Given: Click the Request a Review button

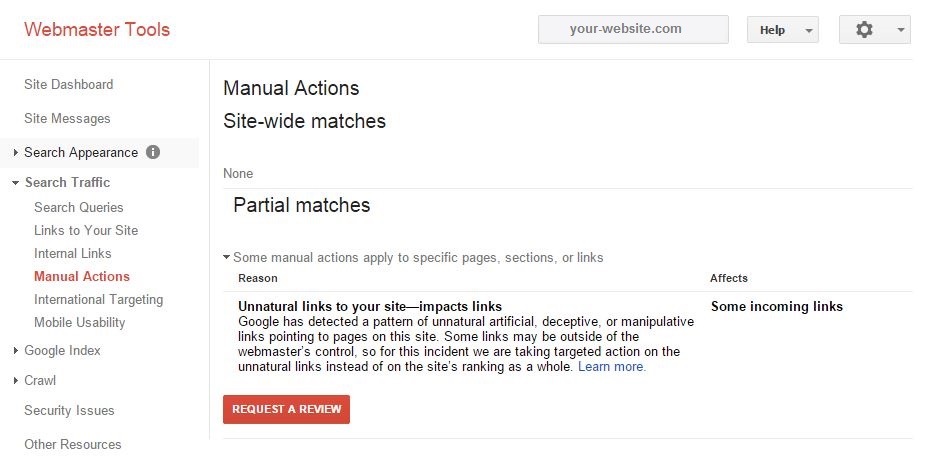Looking at the screenshot, I should pyautogui.click(x=286, y=409).
